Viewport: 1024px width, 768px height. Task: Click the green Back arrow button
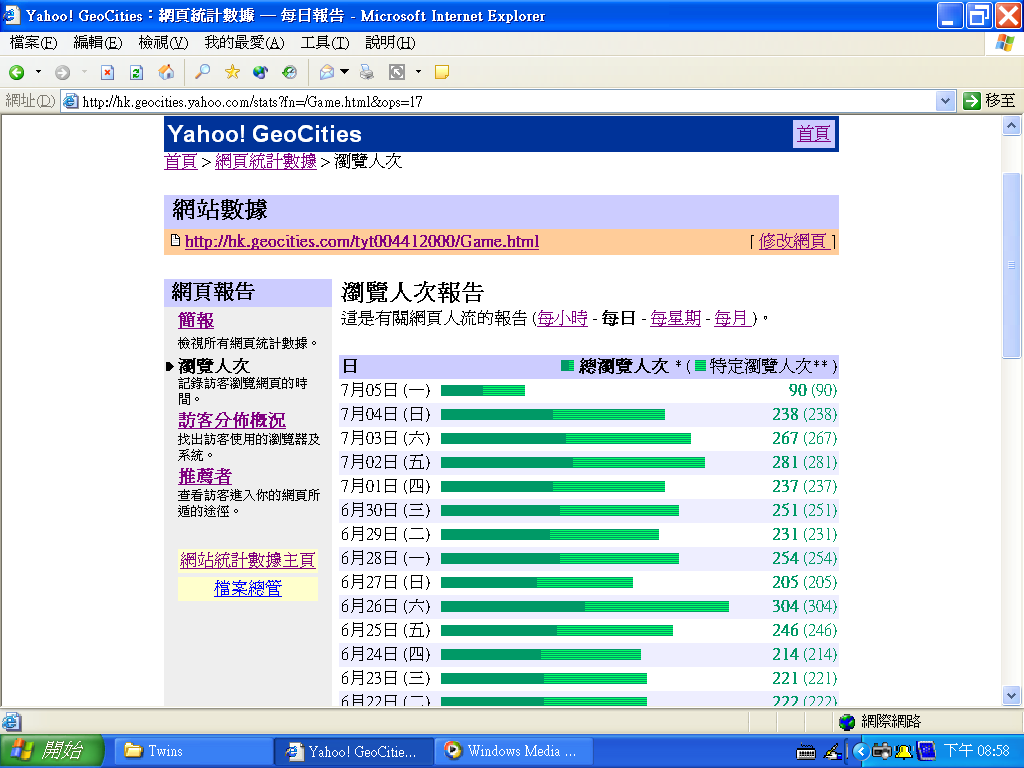pos(17,72)
